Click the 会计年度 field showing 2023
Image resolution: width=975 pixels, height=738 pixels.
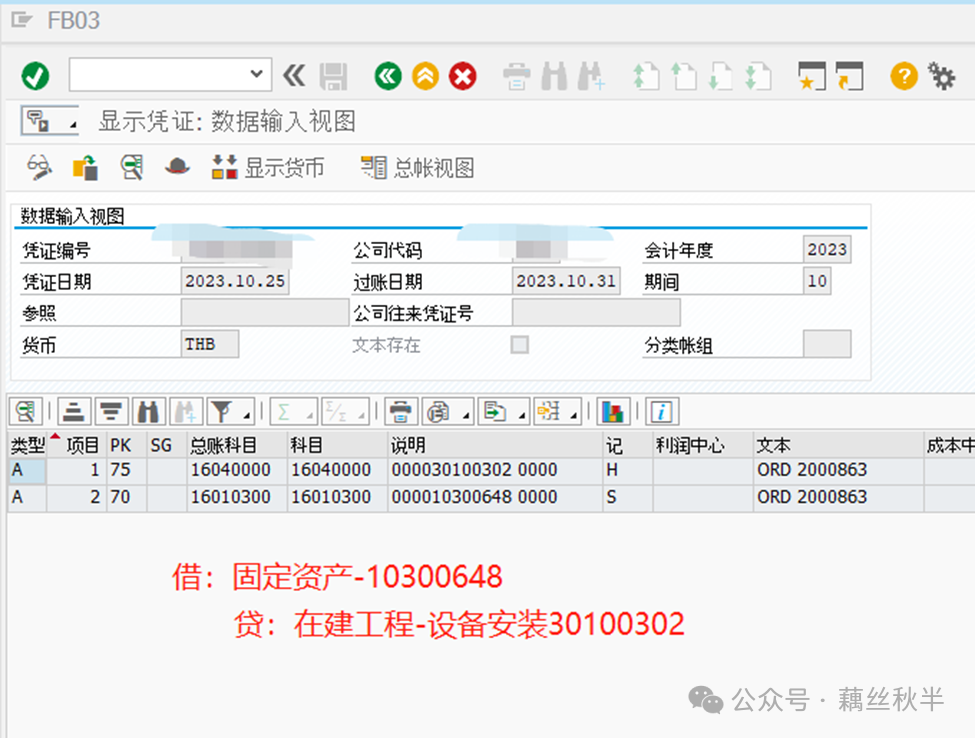[827, 249]
